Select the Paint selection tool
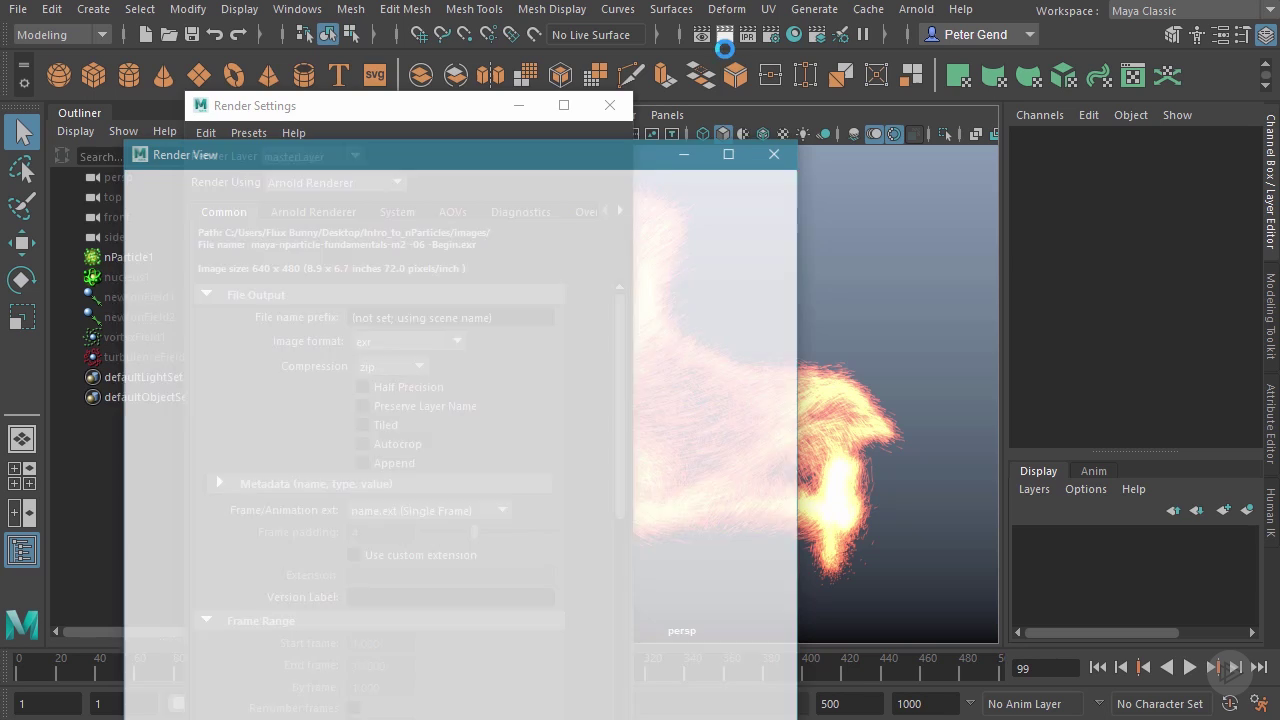1280x720 pixels. tap(22, 206)
